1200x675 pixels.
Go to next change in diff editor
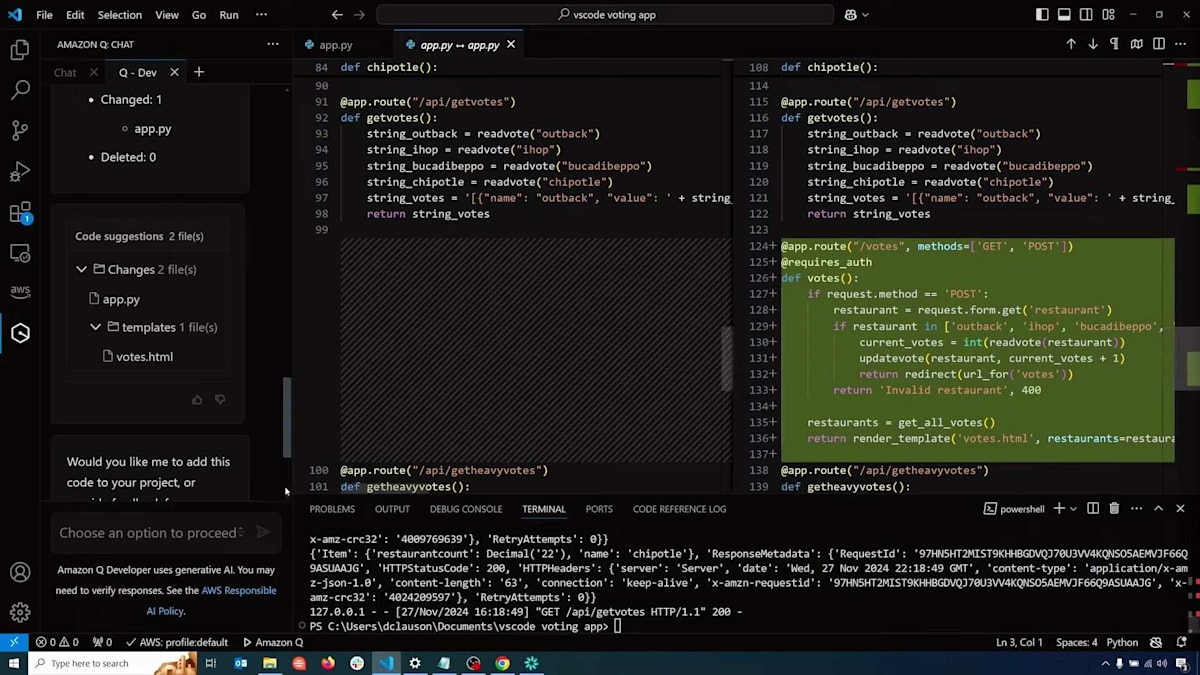(x=1093, y=45)
